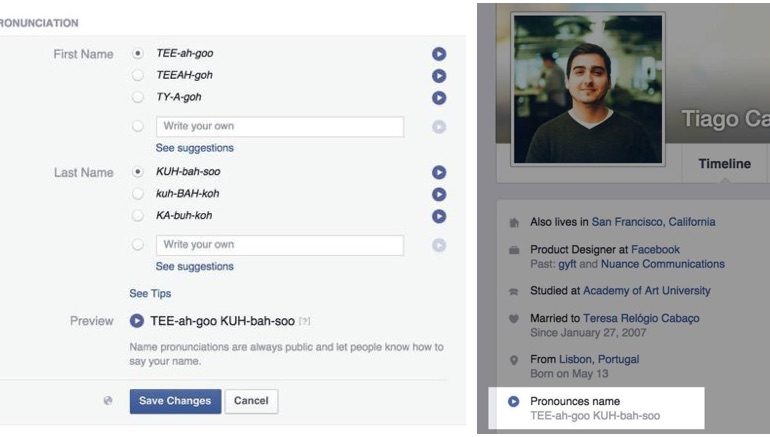Play the TEEAH-goh pronunciation audio

pyautogui.click(x=438, y=76)
